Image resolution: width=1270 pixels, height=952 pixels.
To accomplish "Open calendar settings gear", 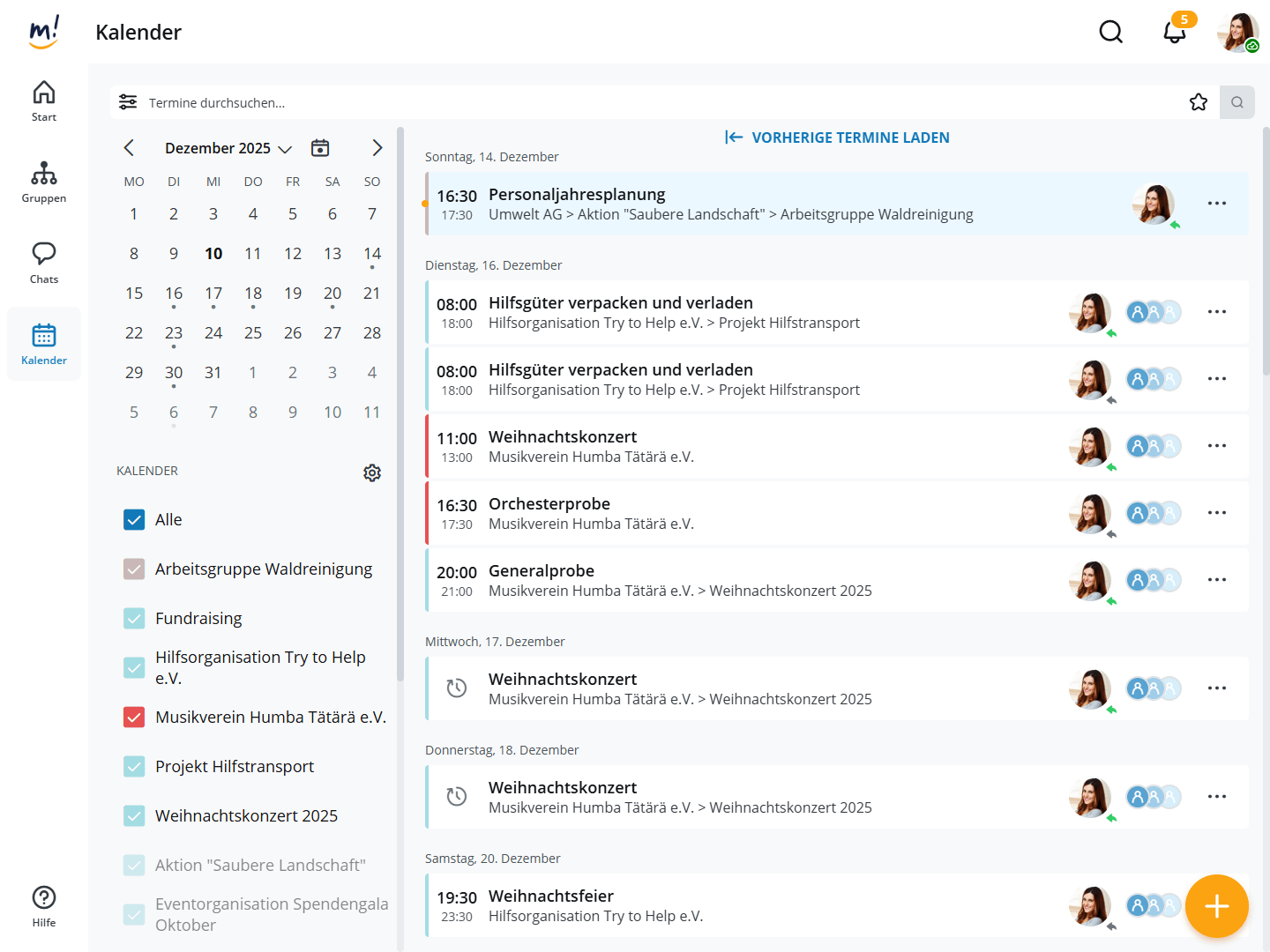I will tap(372, 472).
